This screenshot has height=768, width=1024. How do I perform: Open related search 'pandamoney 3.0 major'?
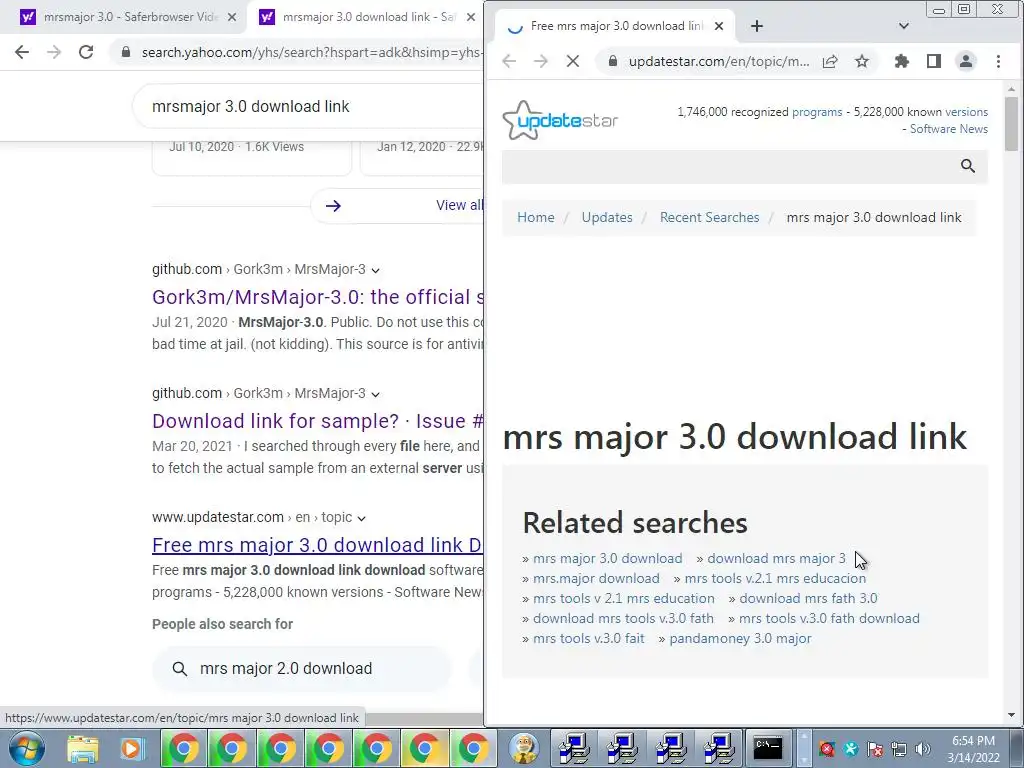[x=740, y=639]
